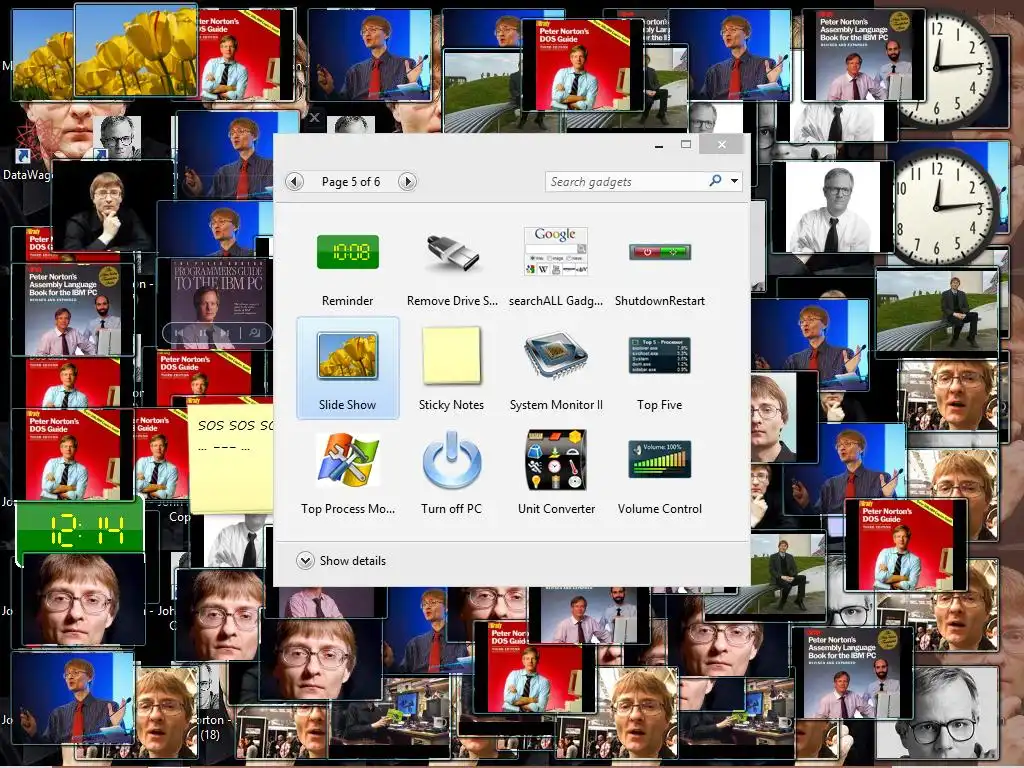The image size is (1024, 768).
Task: Maximize the gadgets gallery window
Action: tap(686, 144)
